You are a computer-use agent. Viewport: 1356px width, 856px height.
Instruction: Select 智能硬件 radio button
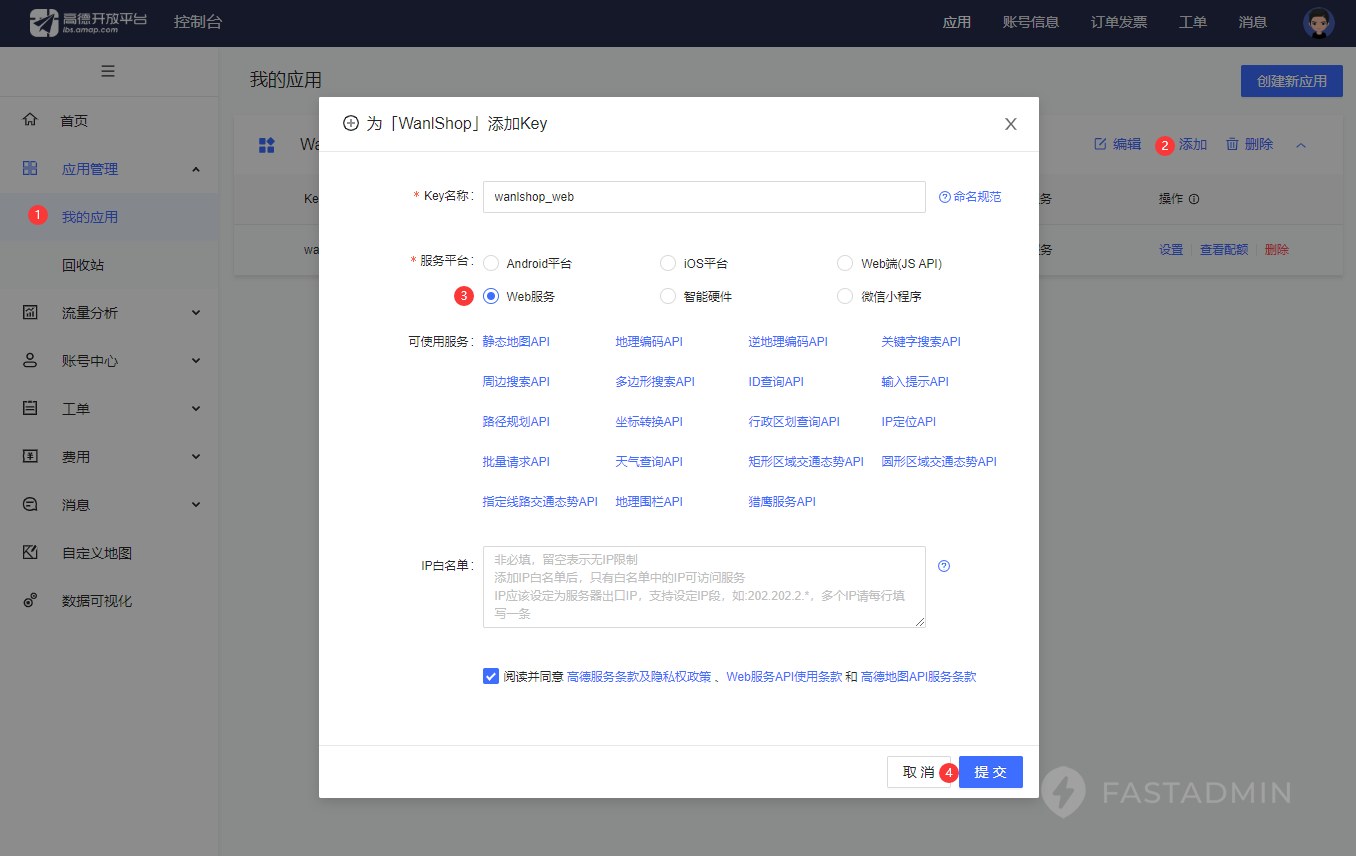(x=668, y=296)
